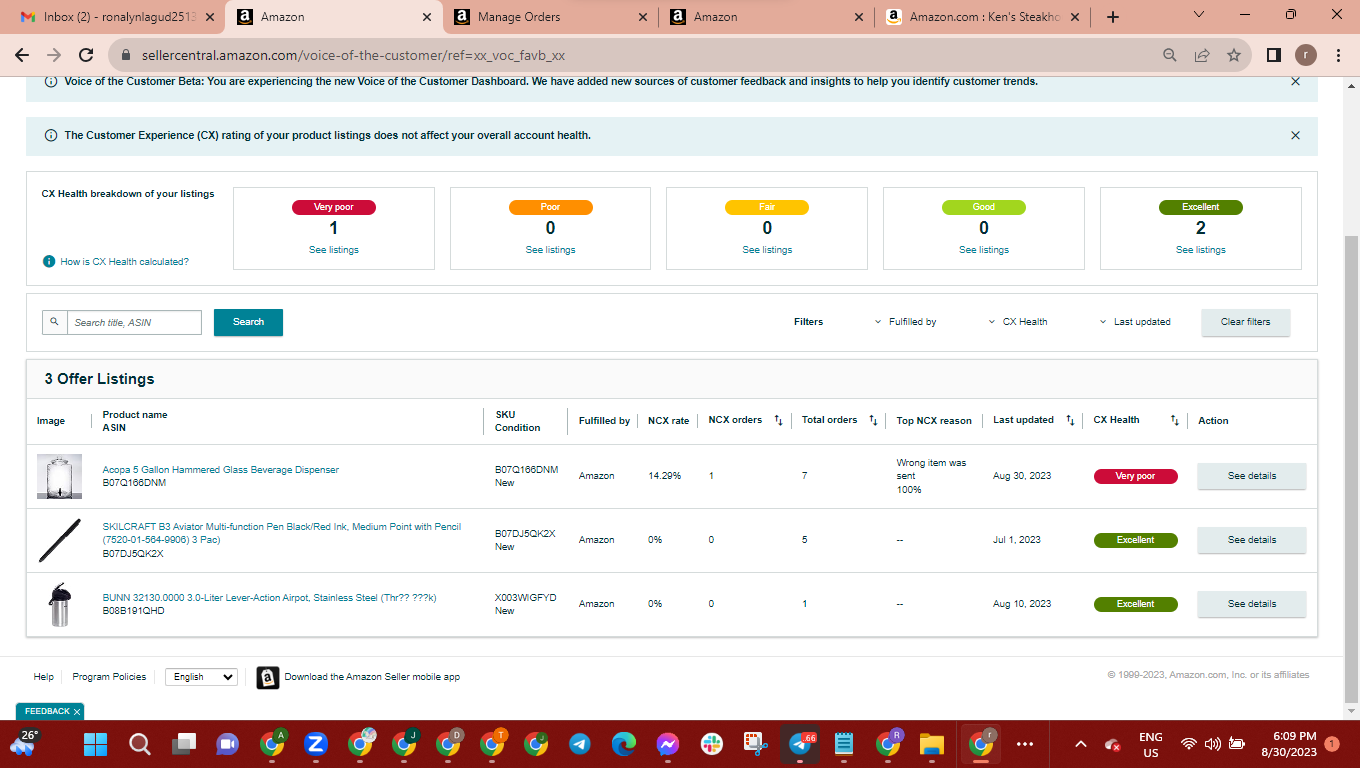Open Slack from the taskbar
The height and width of the screenshot is (768, 1360).
[x=712, y=744]
